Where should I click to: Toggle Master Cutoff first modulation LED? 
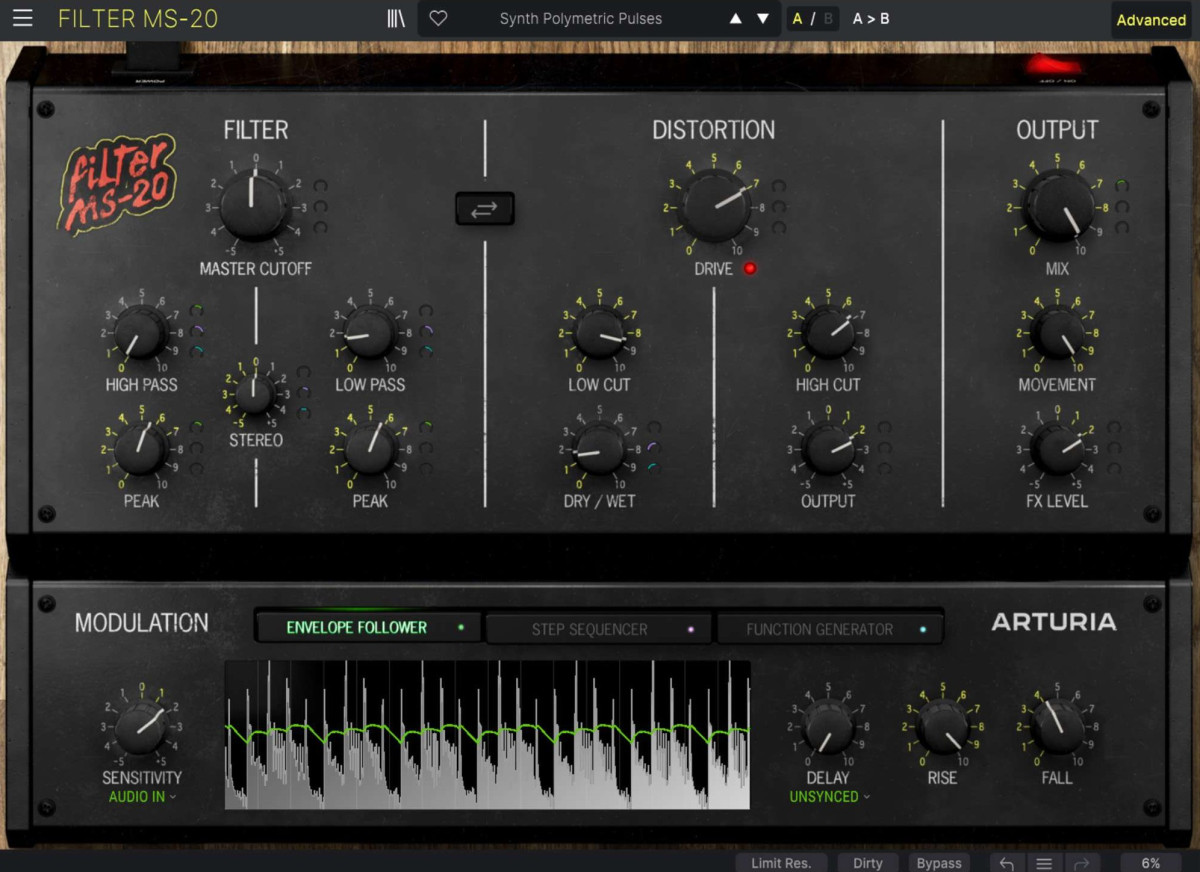coord(320,186)
